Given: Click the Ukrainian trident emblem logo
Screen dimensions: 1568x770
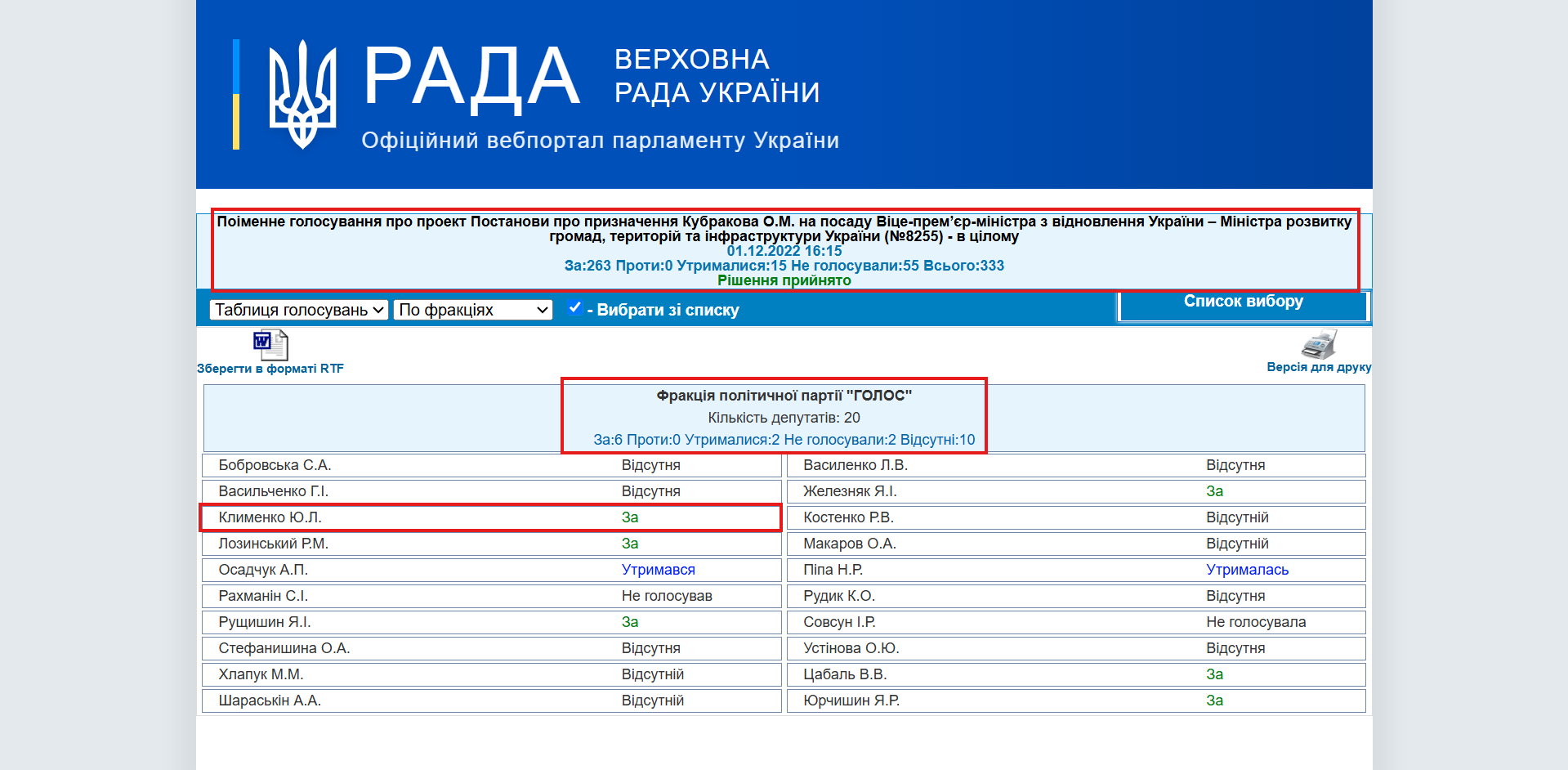Looking at the screenshot, I should 302,94.
